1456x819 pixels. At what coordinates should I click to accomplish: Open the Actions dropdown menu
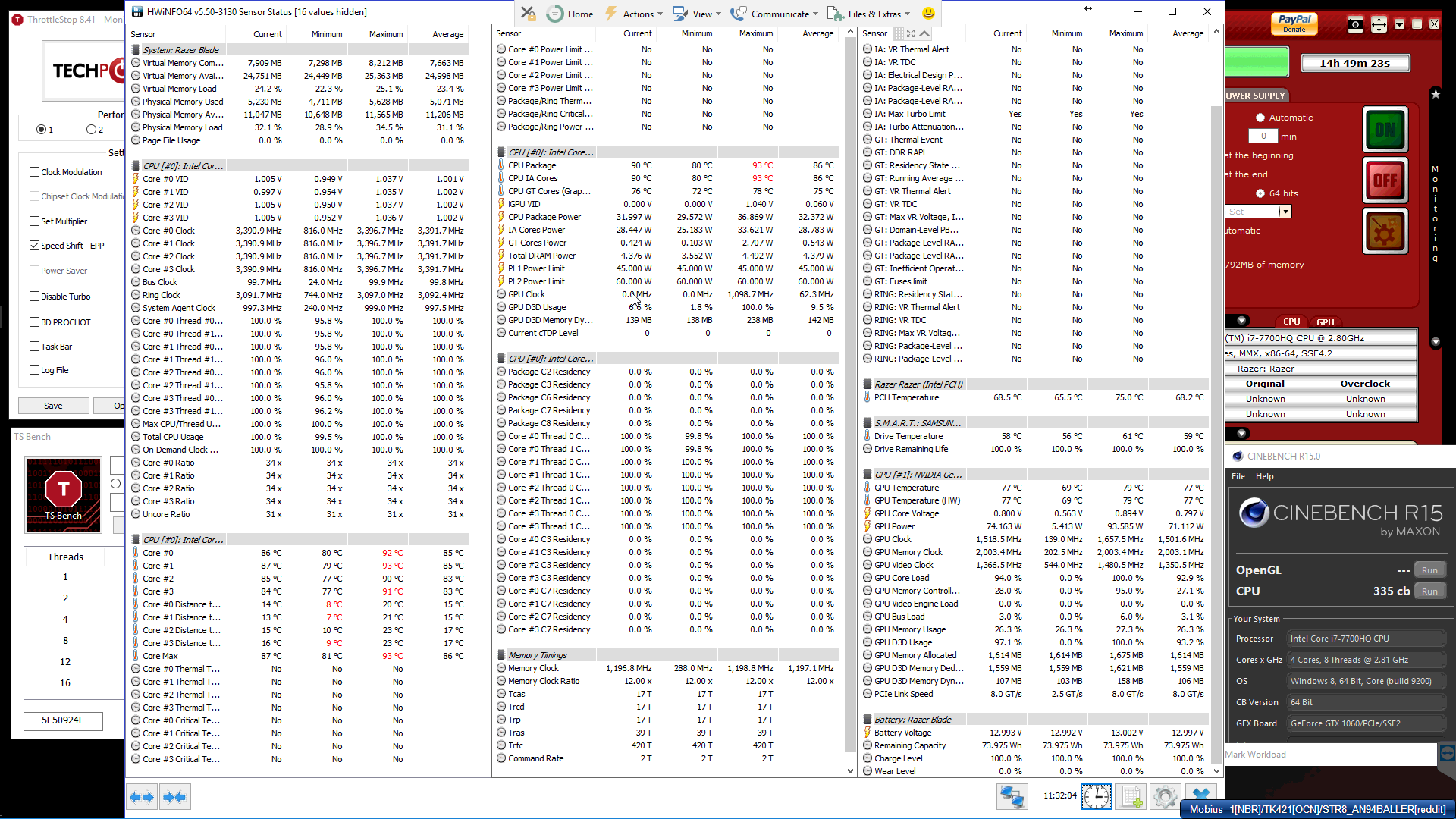click(638, 14)
